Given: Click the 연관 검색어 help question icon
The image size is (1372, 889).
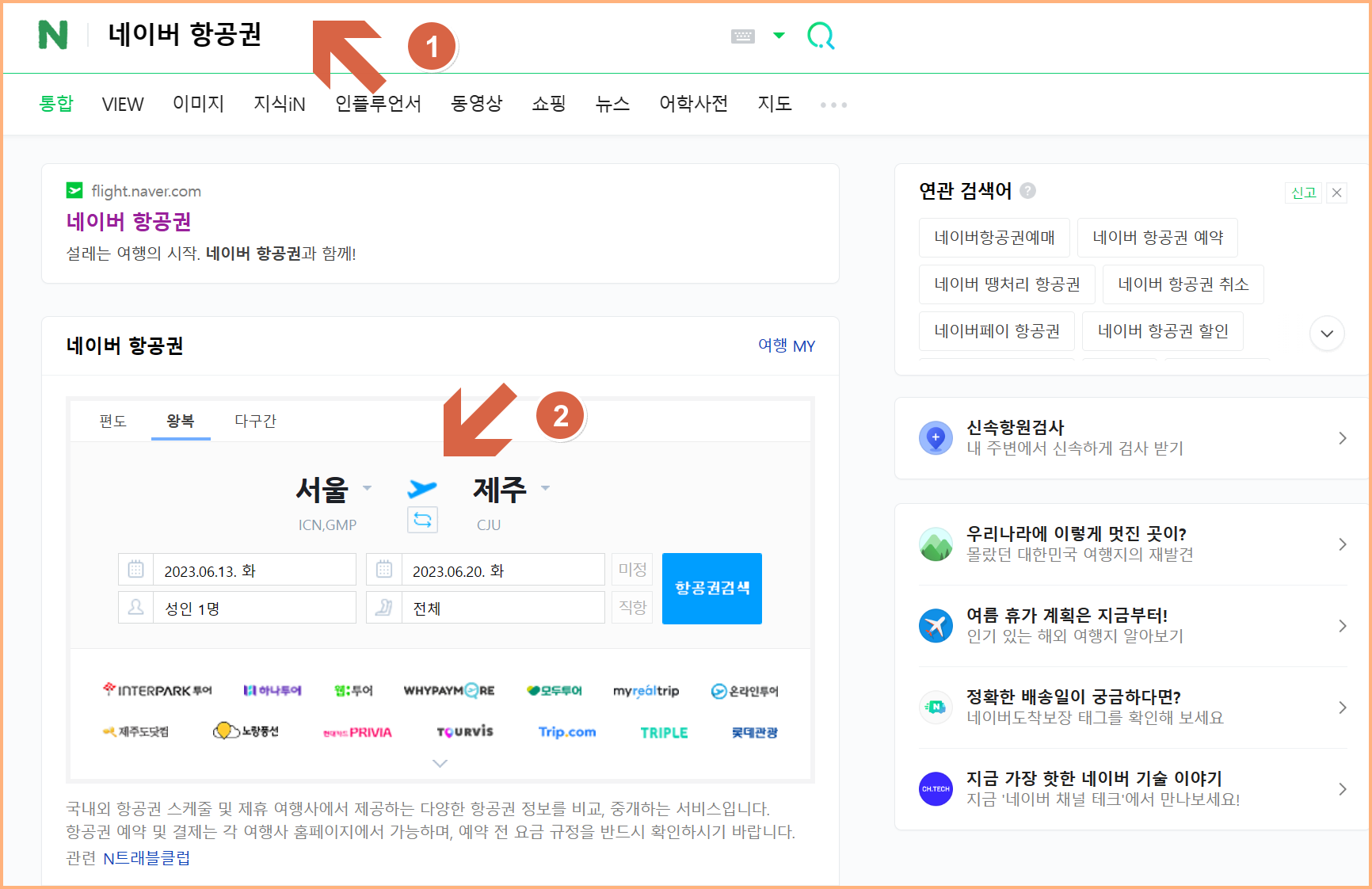Looking at the screenshot, I should point(1028,190).
